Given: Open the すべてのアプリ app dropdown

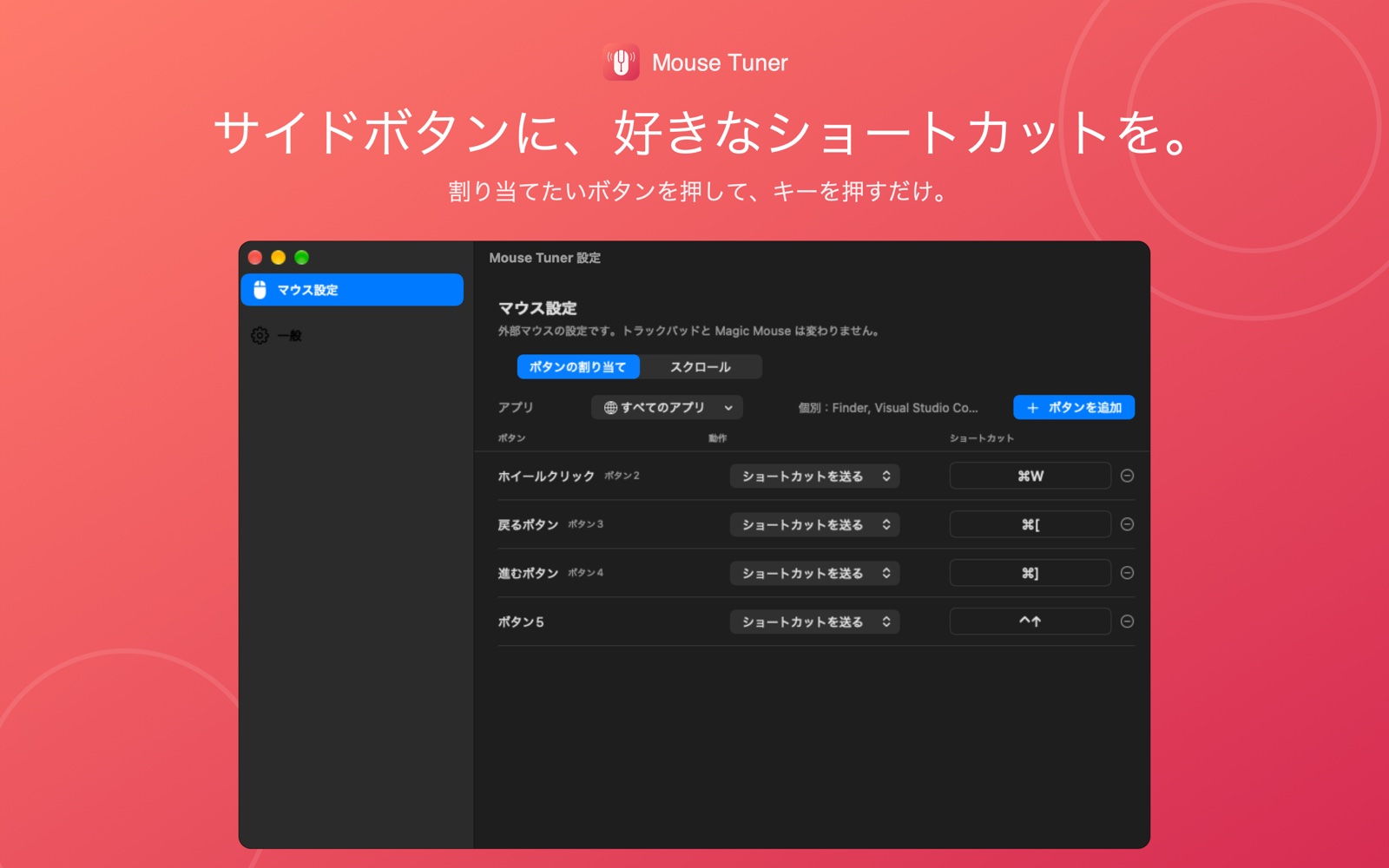Looking at the screenshot, I should [x=667, y=407].
